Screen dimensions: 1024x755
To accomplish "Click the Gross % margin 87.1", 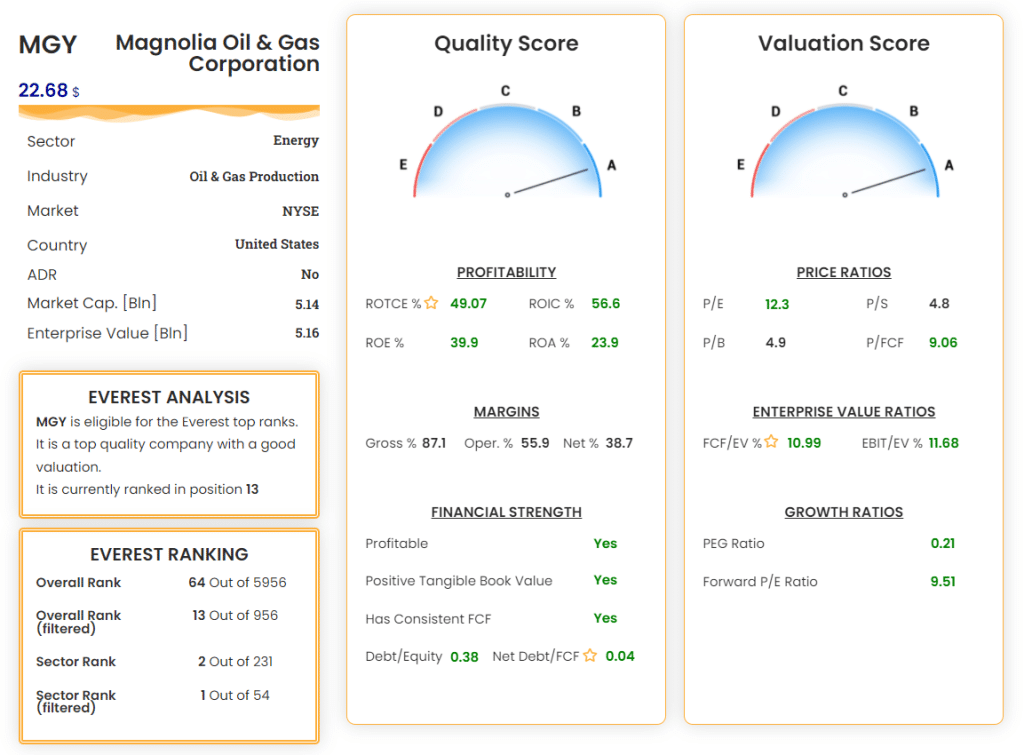I will 434,443.
